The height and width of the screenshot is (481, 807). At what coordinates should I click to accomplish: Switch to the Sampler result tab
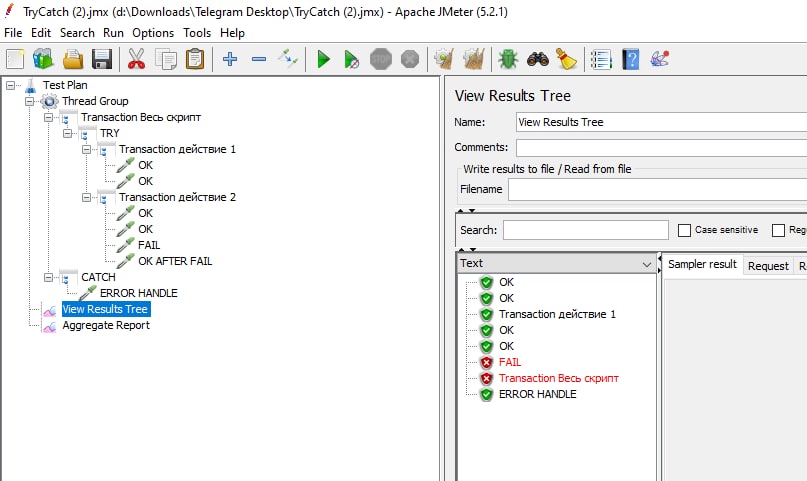click(x=702, y=264)
